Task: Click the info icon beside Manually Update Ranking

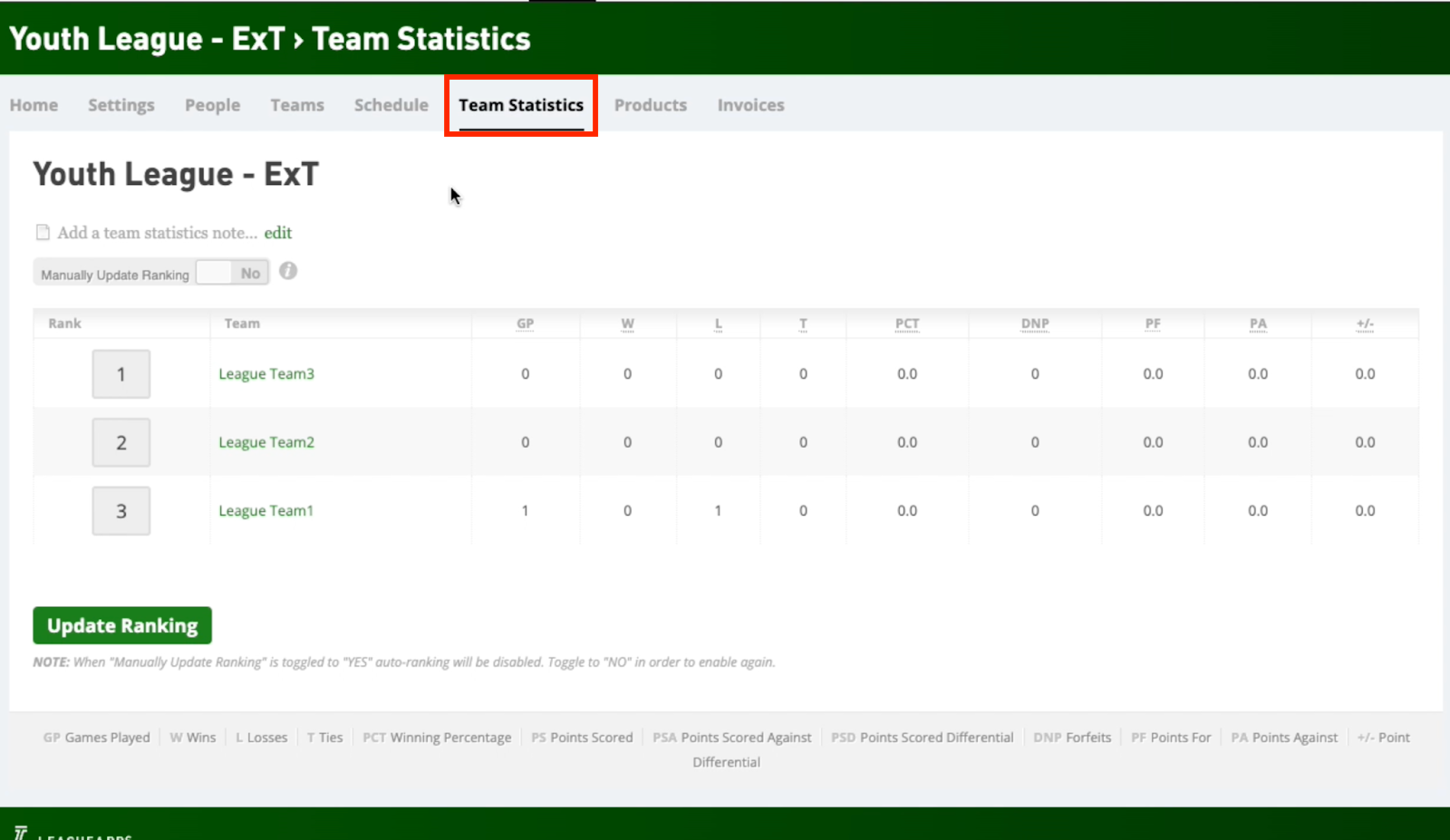Action: coord(288,271)
